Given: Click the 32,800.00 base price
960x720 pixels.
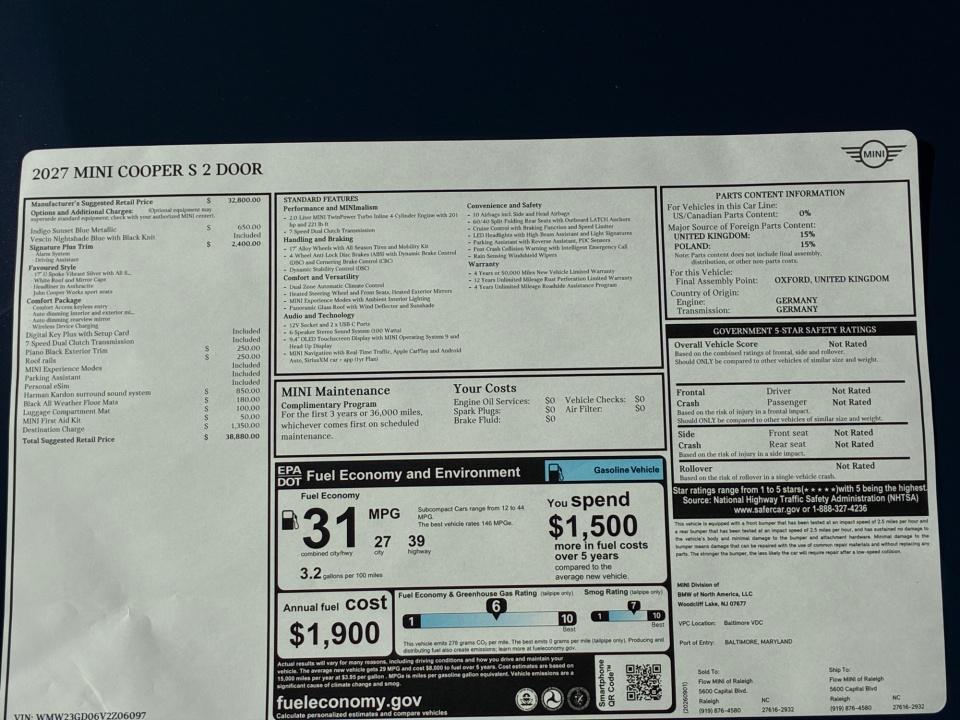Looking at the screenshot, I should (x=244, y=200).
